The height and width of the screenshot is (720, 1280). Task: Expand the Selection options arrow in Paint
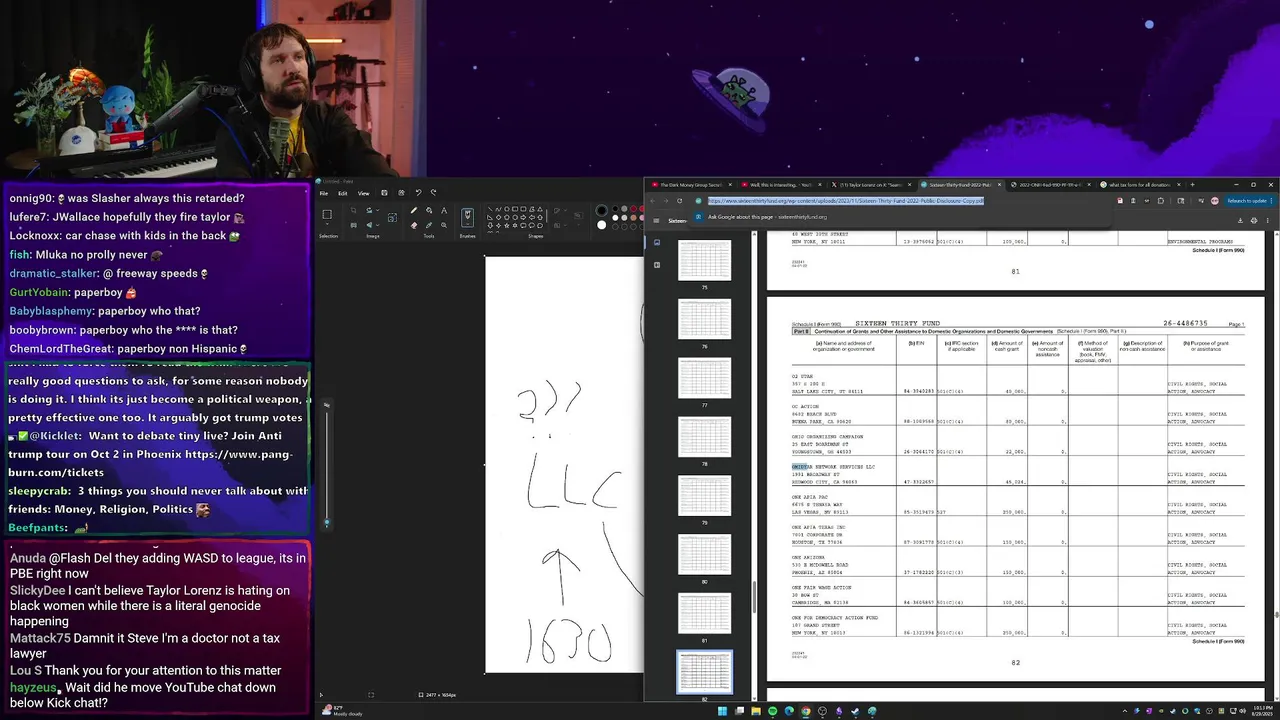point(327,225)
